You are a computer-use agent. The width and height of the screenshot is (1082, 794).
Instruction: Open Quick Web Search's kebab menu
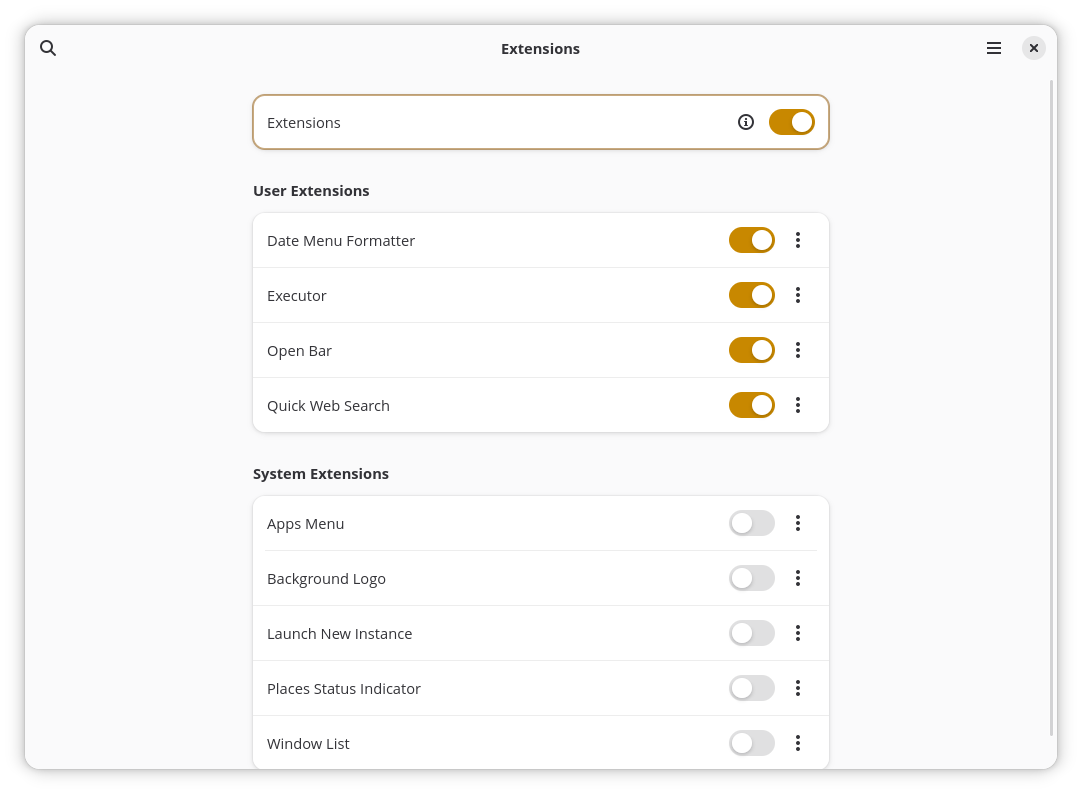798,405
